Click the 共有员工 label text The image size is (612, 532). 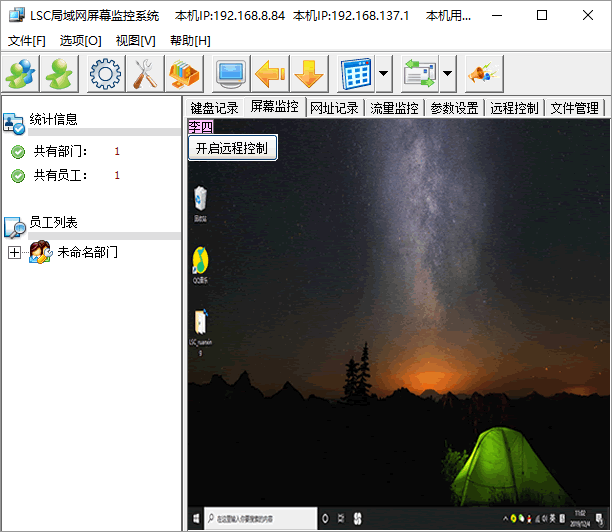(x=60, y=176)
